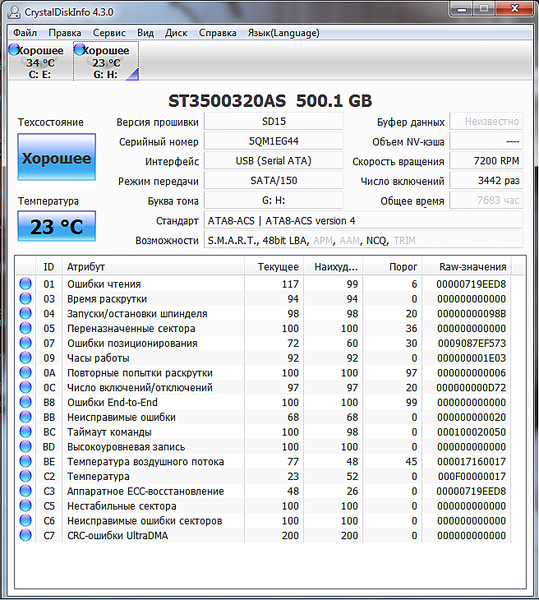This screenshot has width=539, height=600.
Task: Click status orb for Ошибки позиционирования row
Action: click(26, 343)
